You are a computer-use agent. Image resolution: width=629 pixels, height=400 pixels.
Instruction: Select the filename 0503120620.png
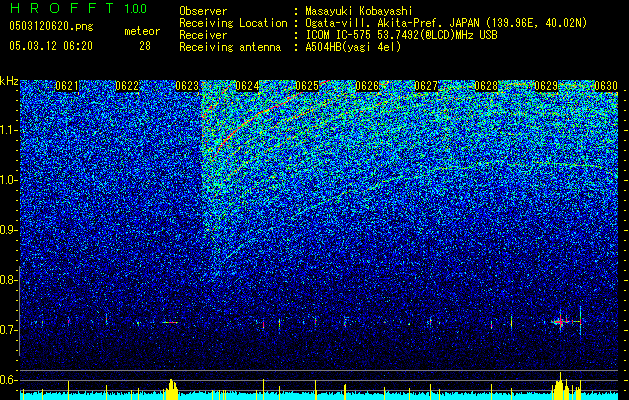coord(51,26)
